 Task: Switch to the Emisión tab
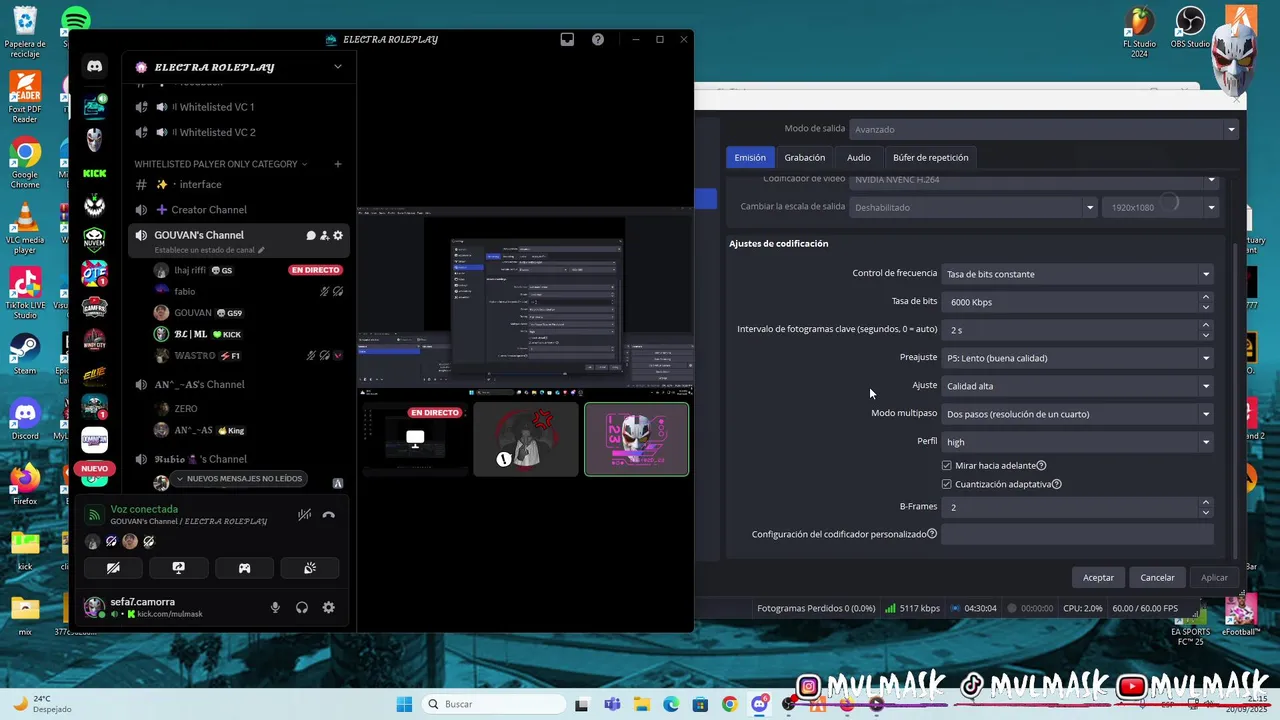750,157
